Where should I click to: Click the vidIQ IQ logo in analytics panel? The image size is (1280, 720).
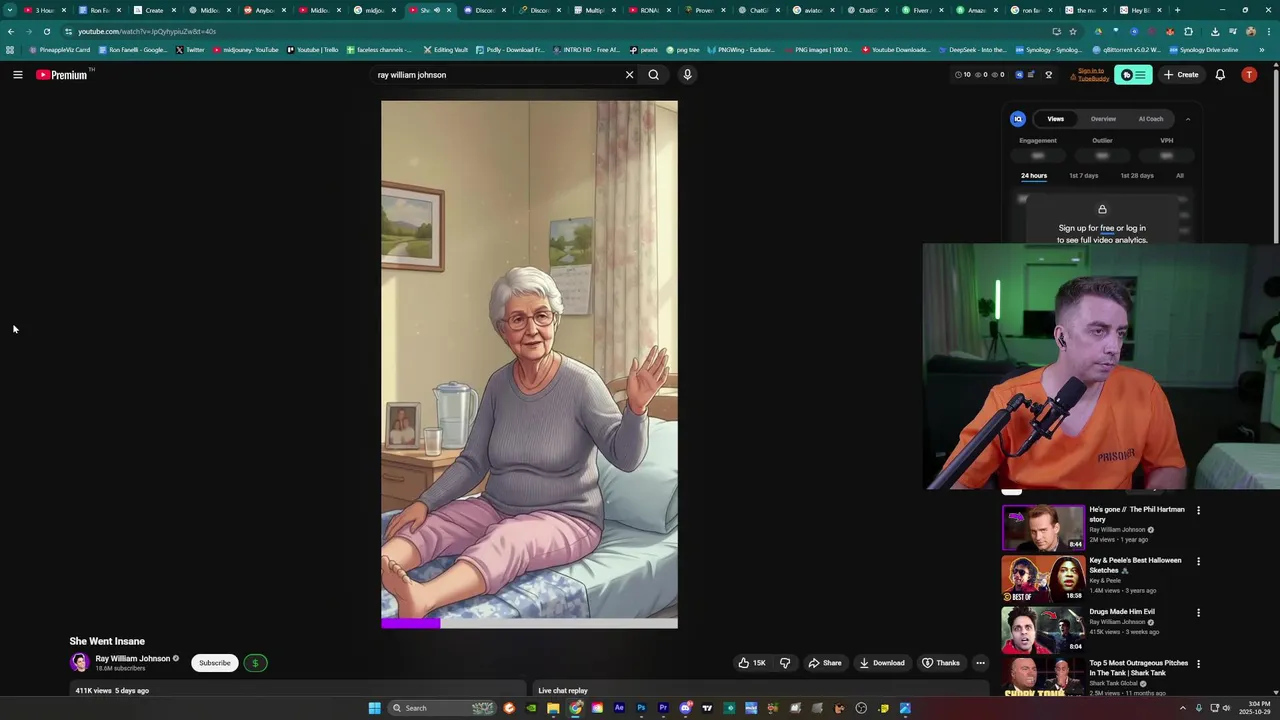[x=1018, y=119]
